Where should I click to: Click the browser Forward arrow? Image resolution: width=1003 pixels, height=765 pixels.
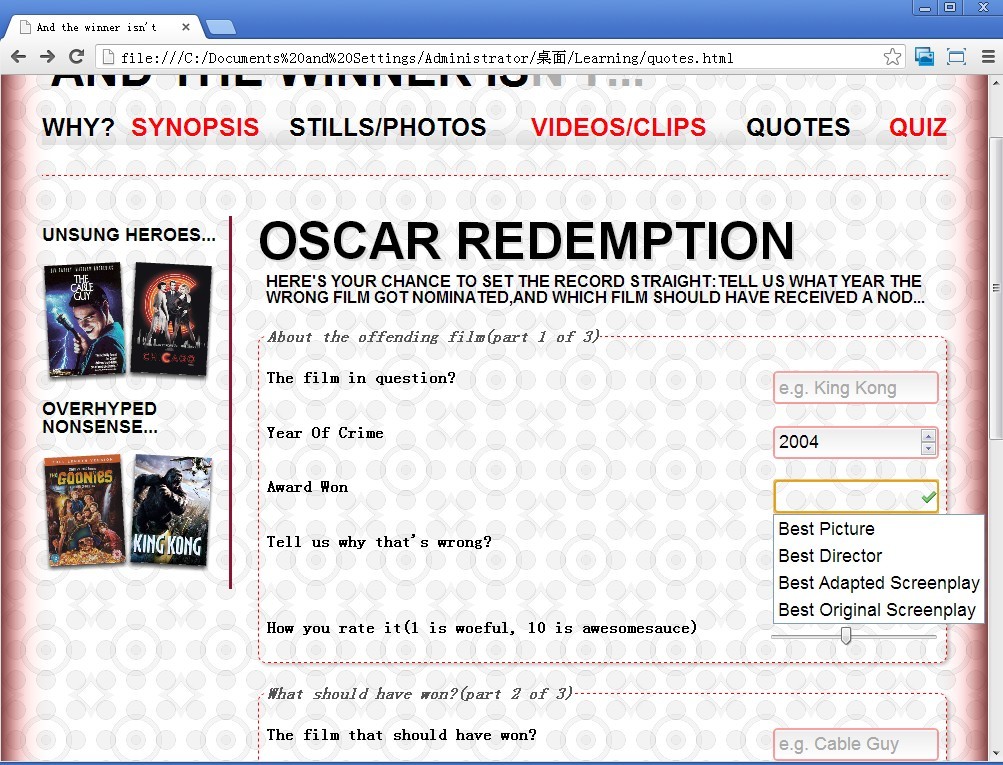(x=47, y=57)
